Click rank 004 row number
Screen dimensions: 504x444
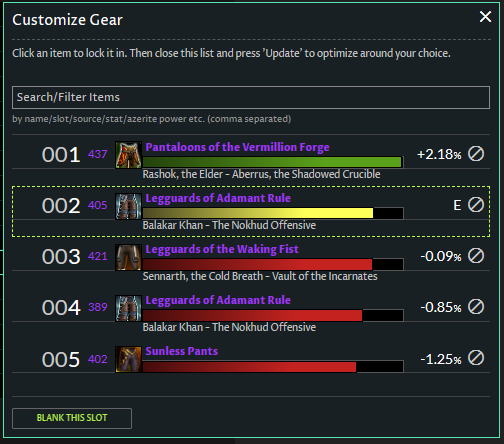tap(61, 307)
